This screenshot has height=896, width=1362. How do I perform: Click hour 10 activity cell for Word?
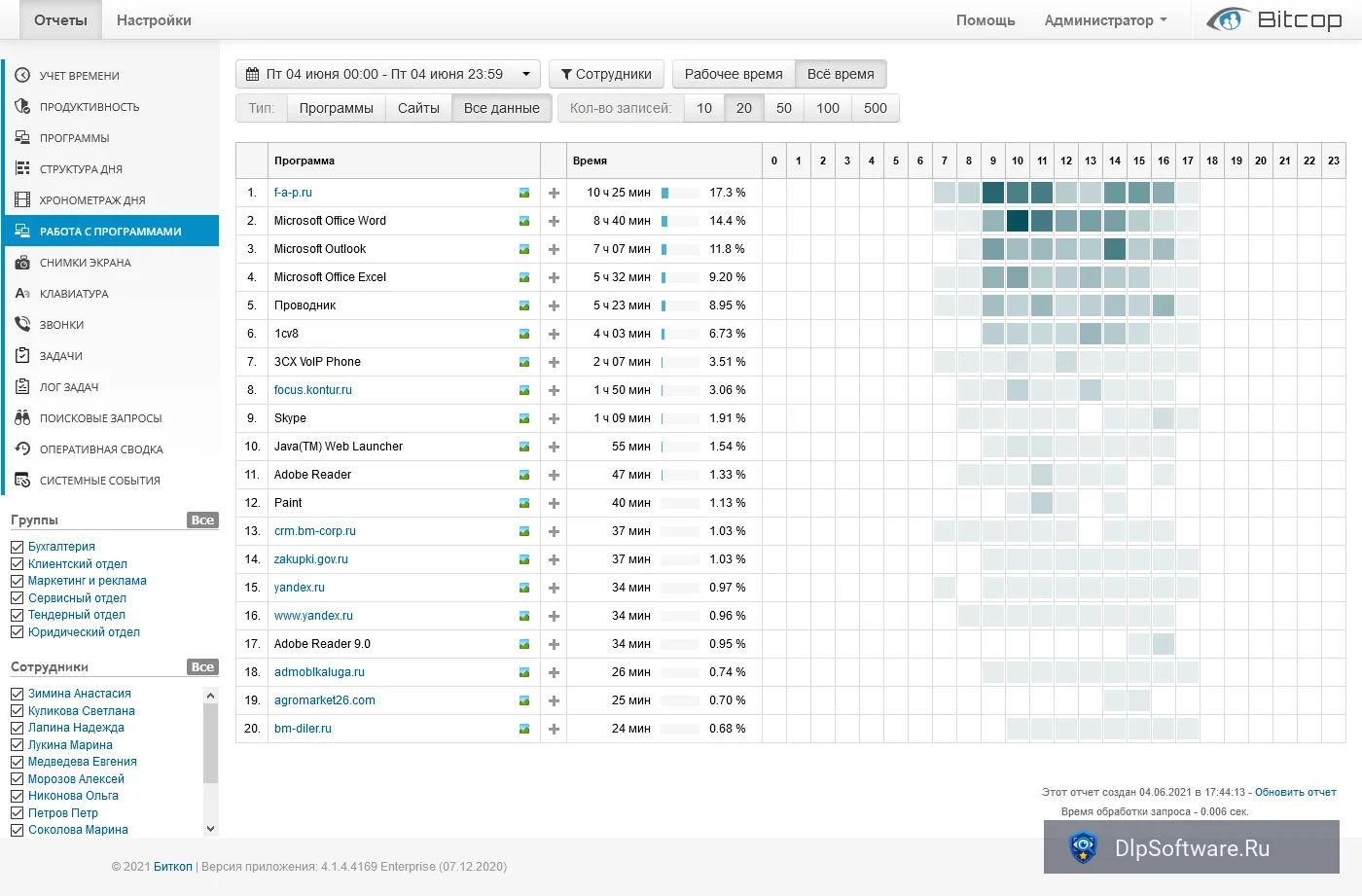(x=1018, y=221)
